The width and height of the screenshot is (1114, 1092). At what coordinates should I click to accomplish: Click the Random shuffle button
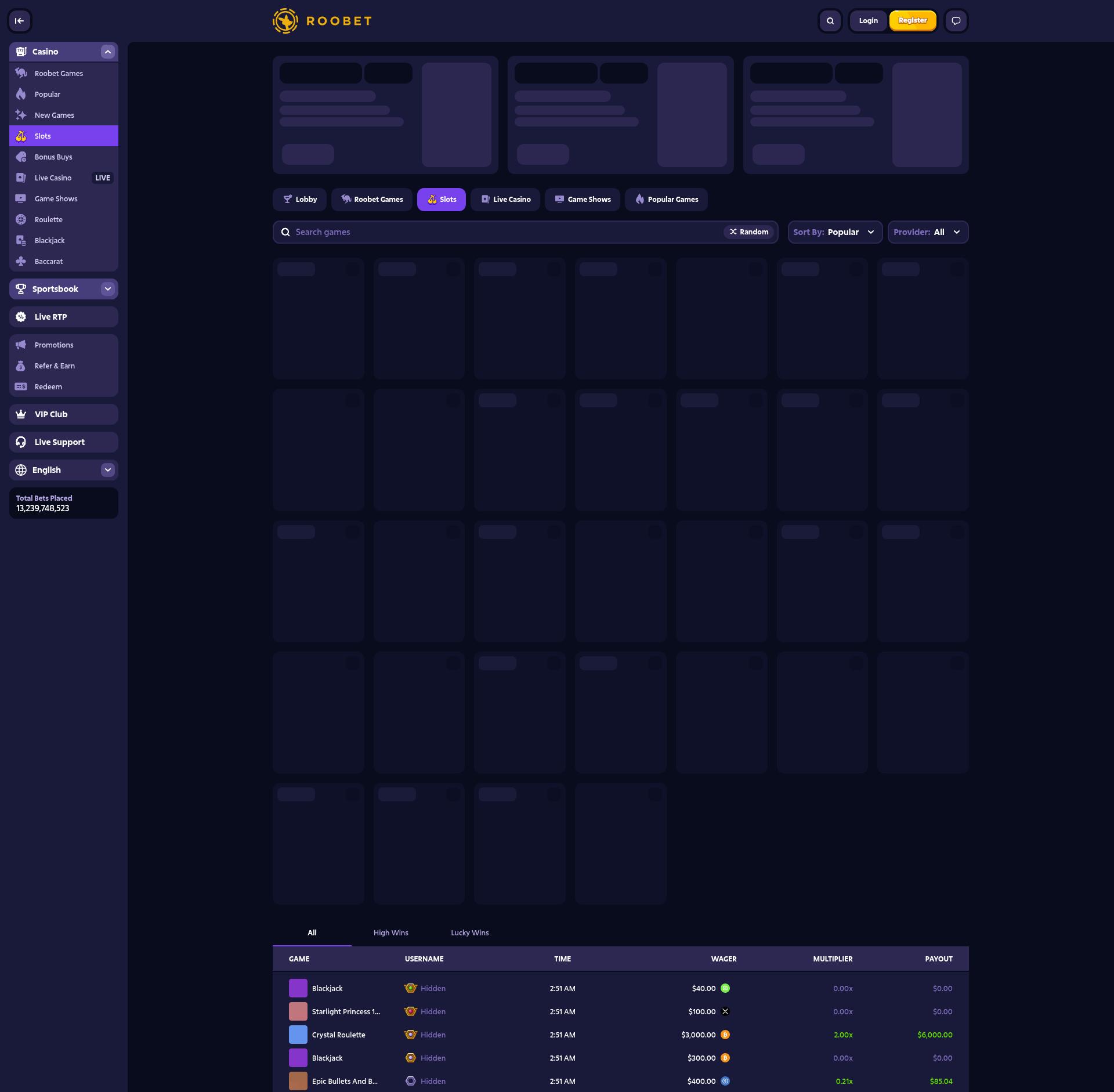[748, 232]
